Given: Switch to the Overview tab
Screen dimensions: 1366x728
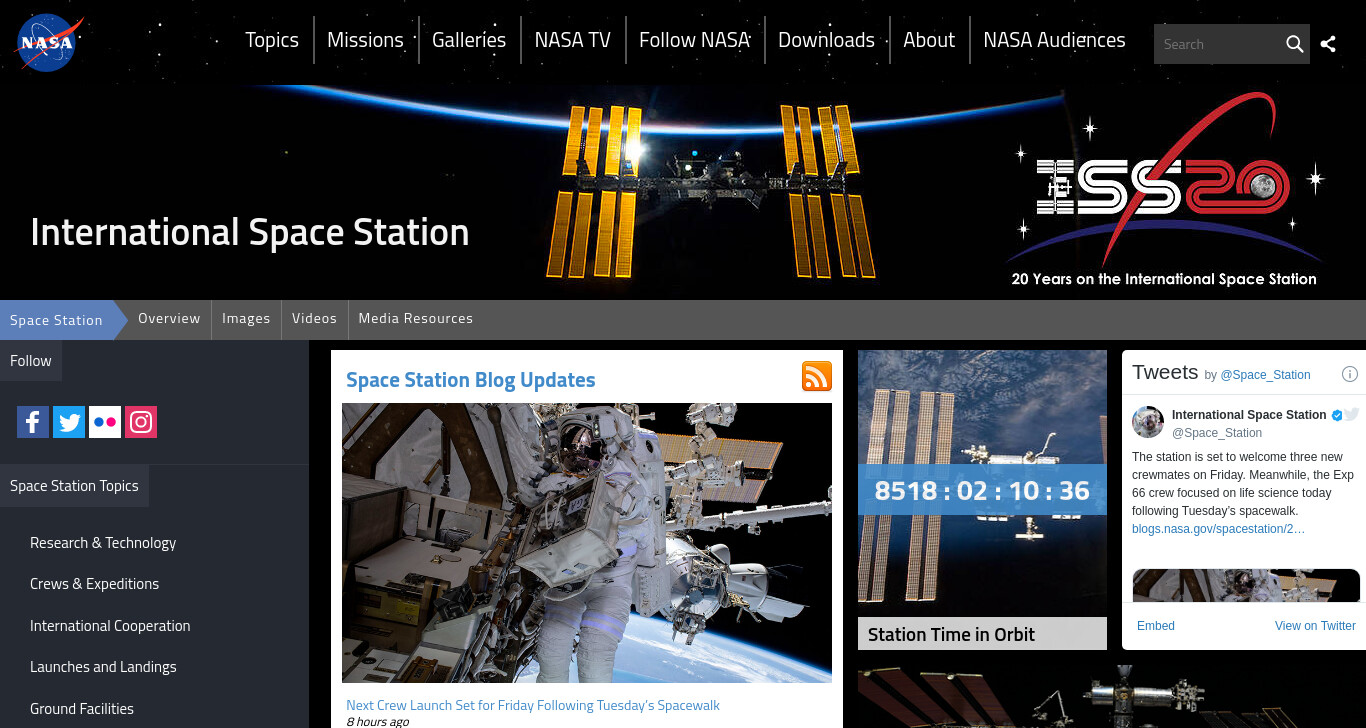Looking at the screenshot, I should [x=169, y=318].
